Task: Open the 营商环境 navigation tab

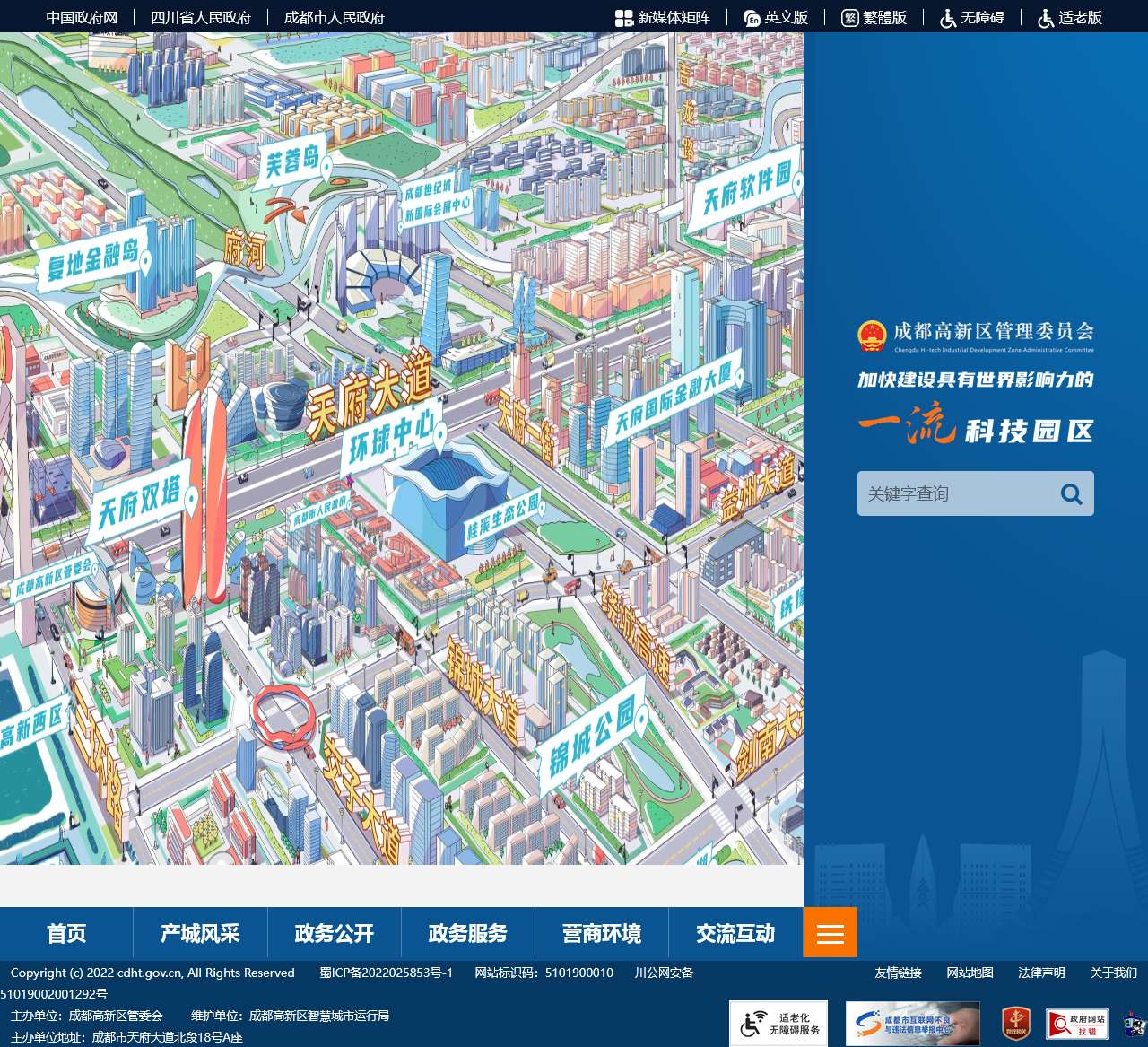Action: coord(602,933)
